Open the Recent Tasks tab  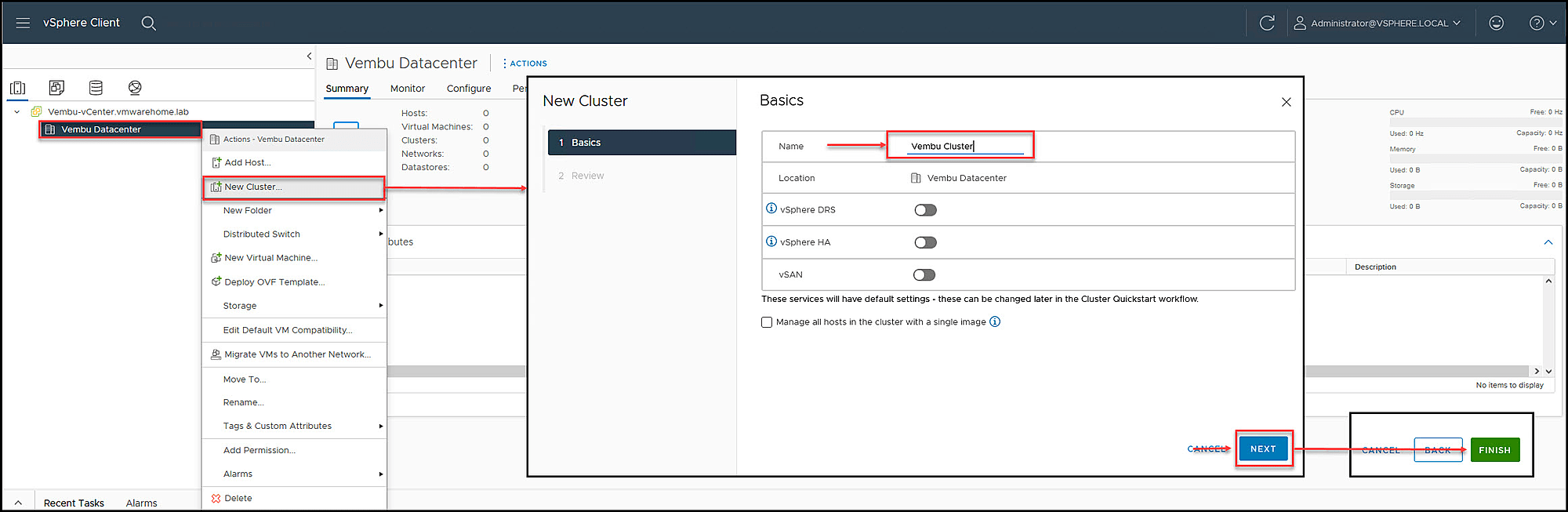click(x=74, y=503)
